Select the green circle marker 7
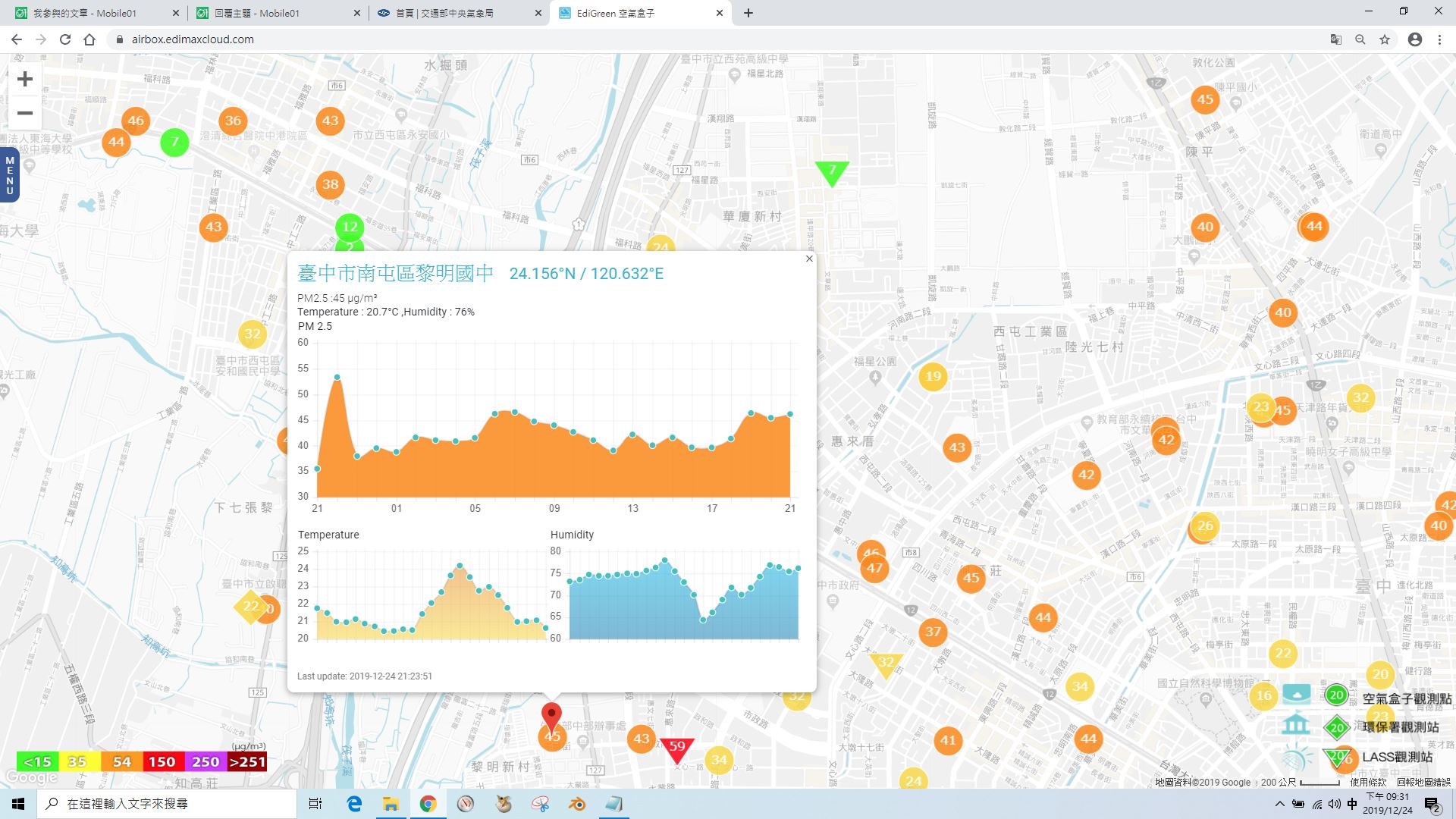The image size is (1456, 819). (174, 142)
